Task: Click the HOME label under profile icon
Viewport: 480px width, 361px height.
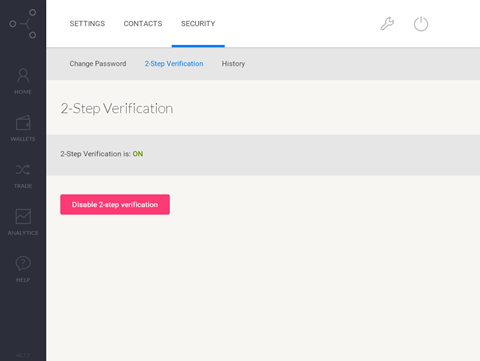Action: [x=23, y=92]
